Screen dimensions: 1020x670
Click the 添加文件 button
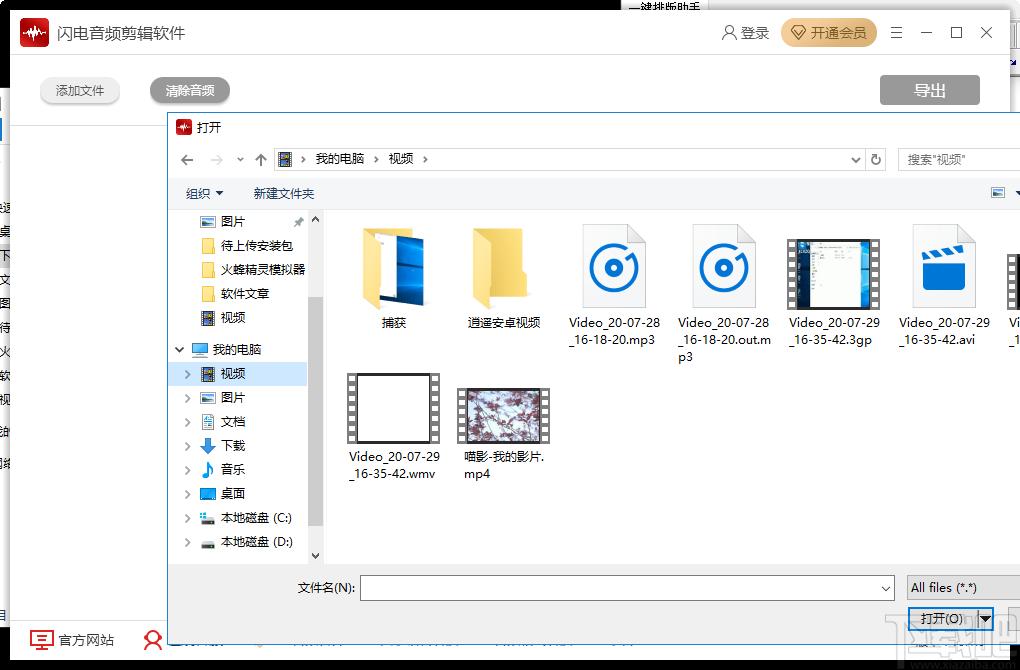coord(80,90)
